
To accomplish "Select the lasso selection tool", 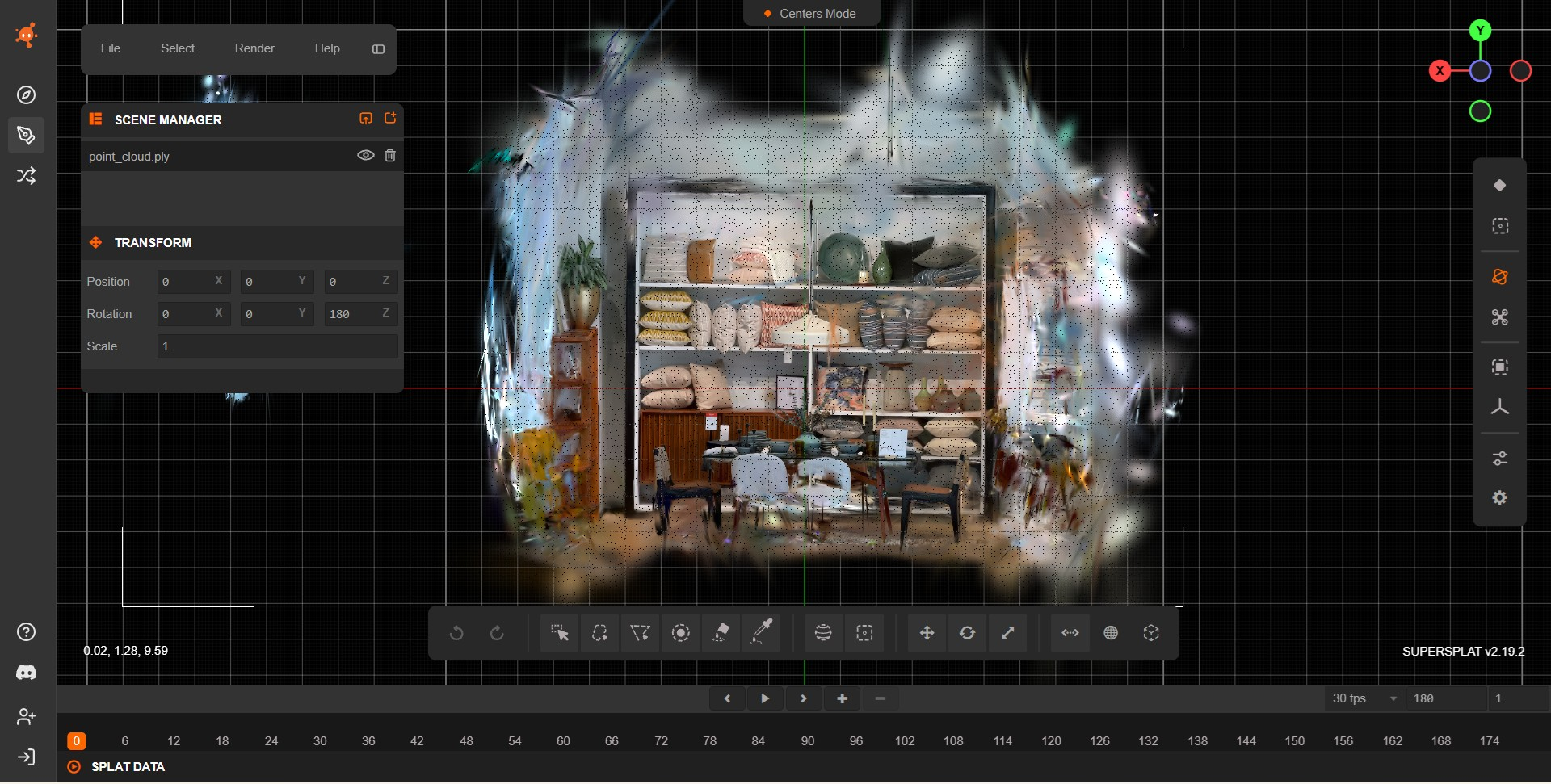I will pos(599,634).
